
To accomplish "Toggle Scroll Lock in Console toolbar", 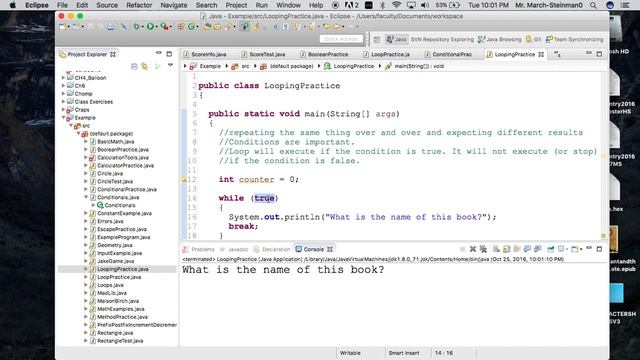I will pos(507,249).
